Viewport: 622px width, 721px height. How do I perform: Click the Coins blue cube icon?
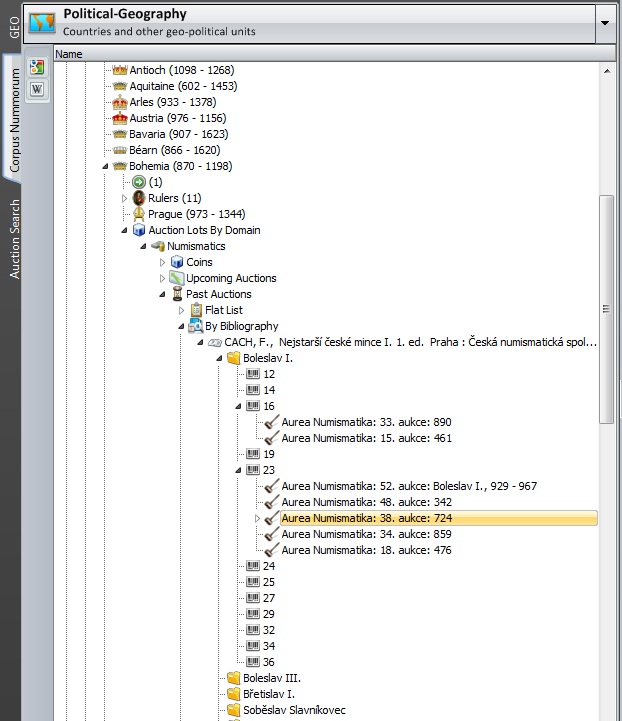[x=177, y=262]
